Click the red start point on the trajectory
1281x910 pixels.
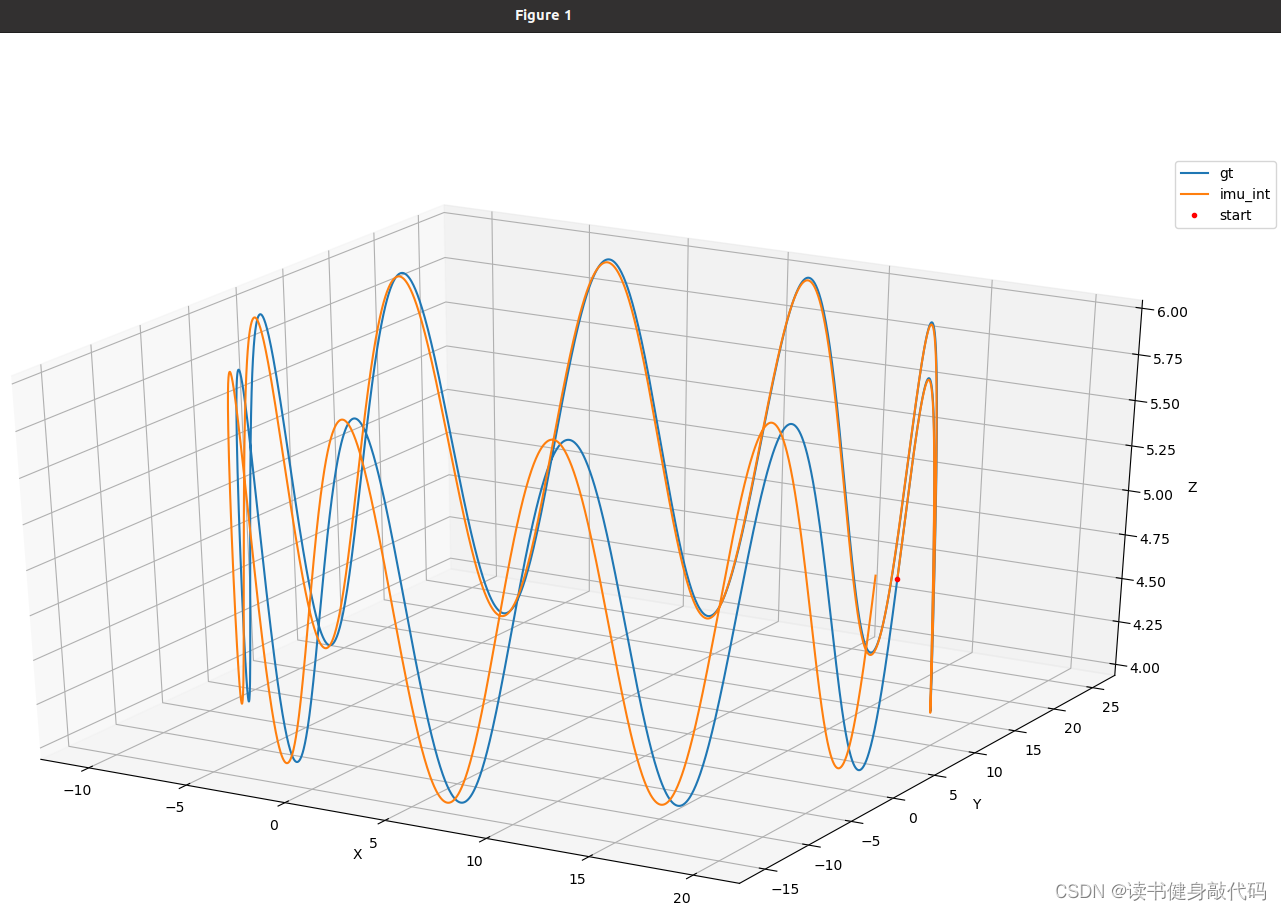coord(897,579)
